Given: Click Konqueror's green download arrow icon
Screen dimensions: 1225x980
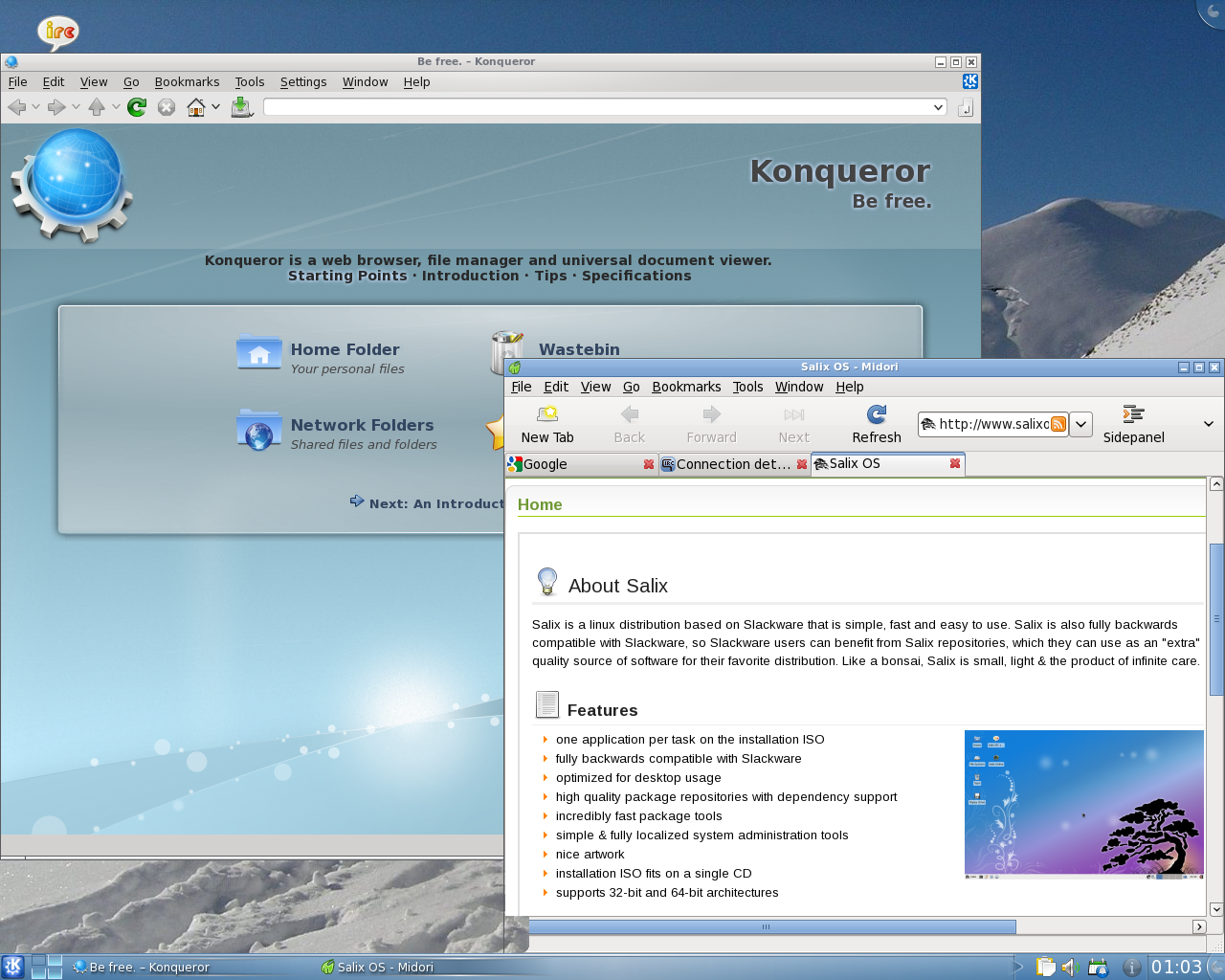Looking at the screenshot, I should pyautogui.click(x=241, y=107).
